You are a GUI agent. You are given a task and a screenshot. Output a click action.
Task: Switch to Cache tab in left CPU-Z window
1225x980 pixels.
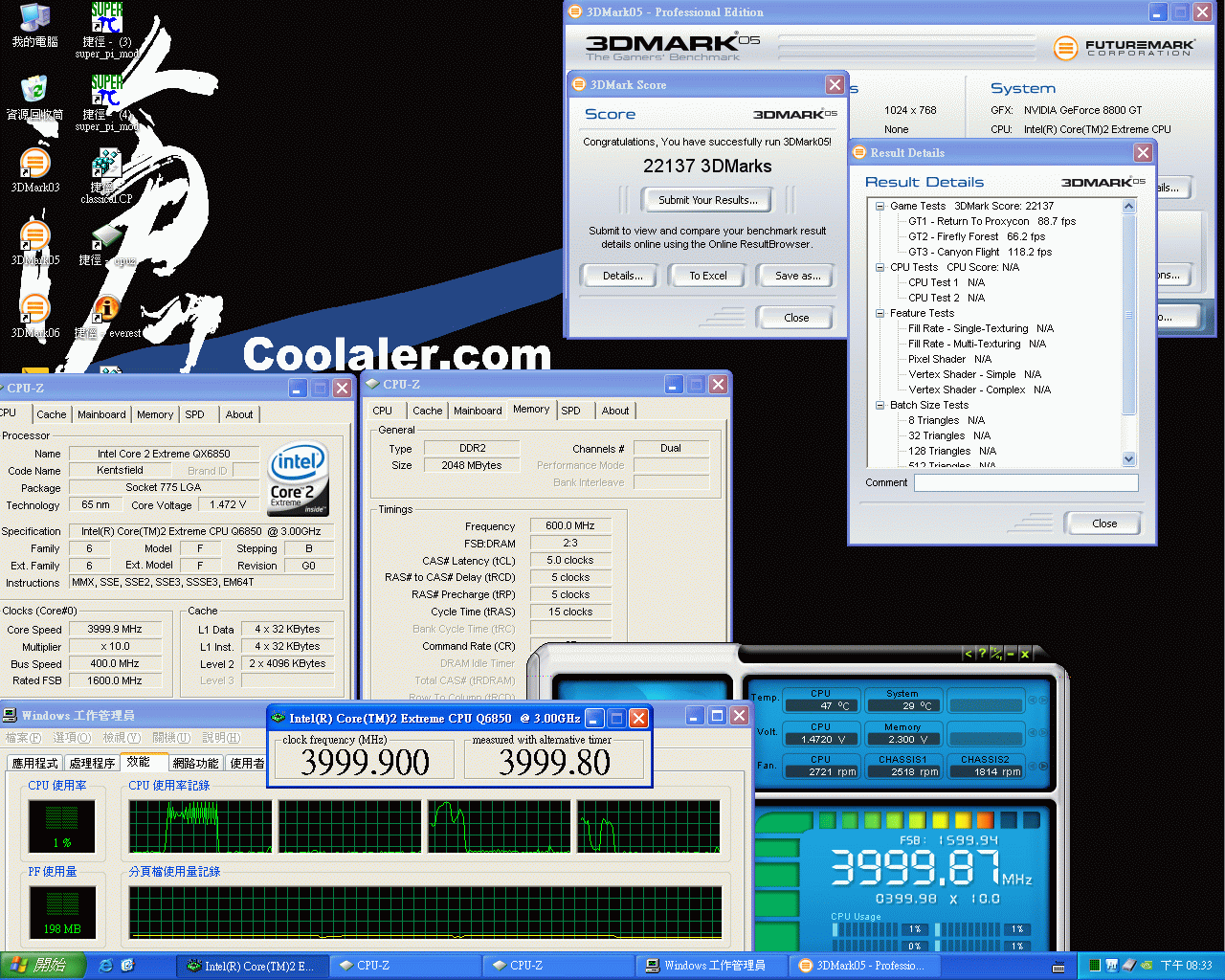(x=52, y=414)
